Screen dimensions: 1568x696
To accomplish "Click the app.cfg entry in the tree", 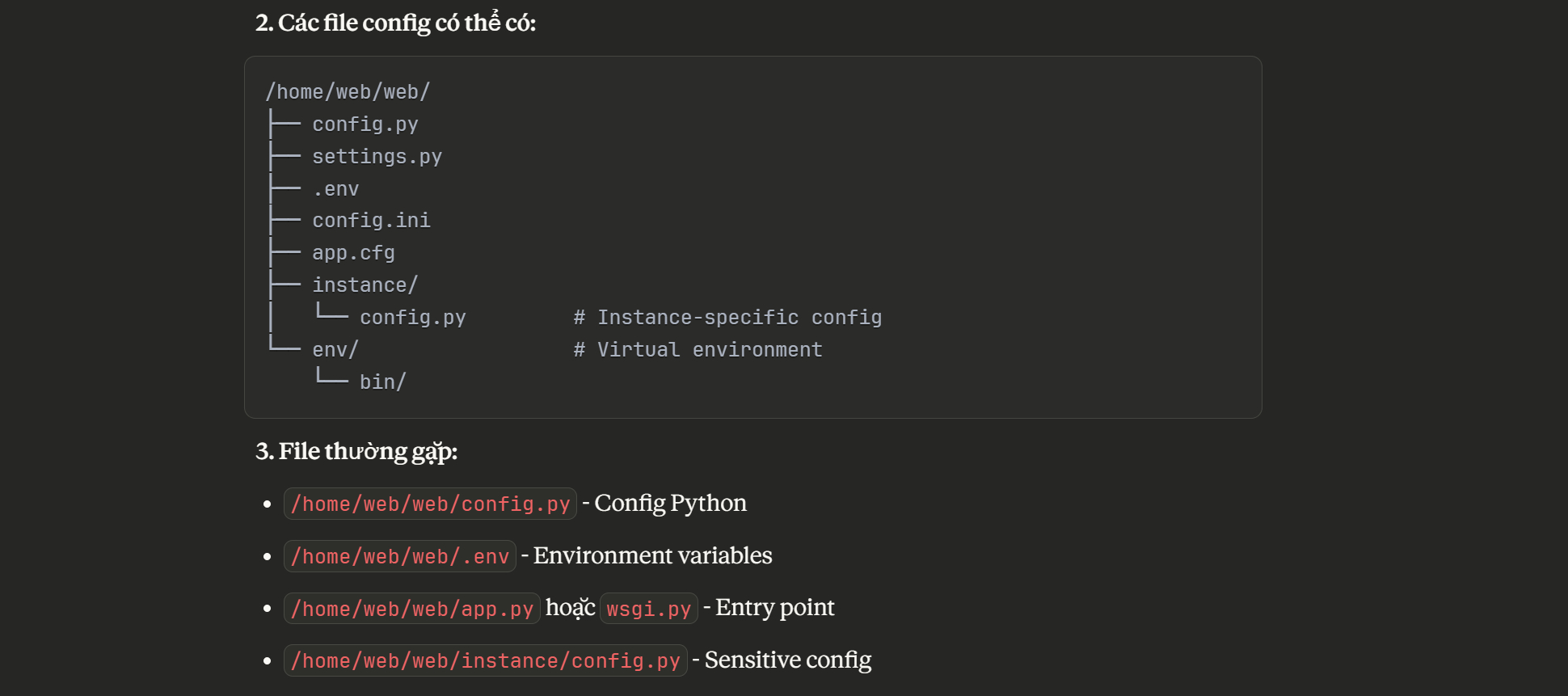I will point(353,253).
